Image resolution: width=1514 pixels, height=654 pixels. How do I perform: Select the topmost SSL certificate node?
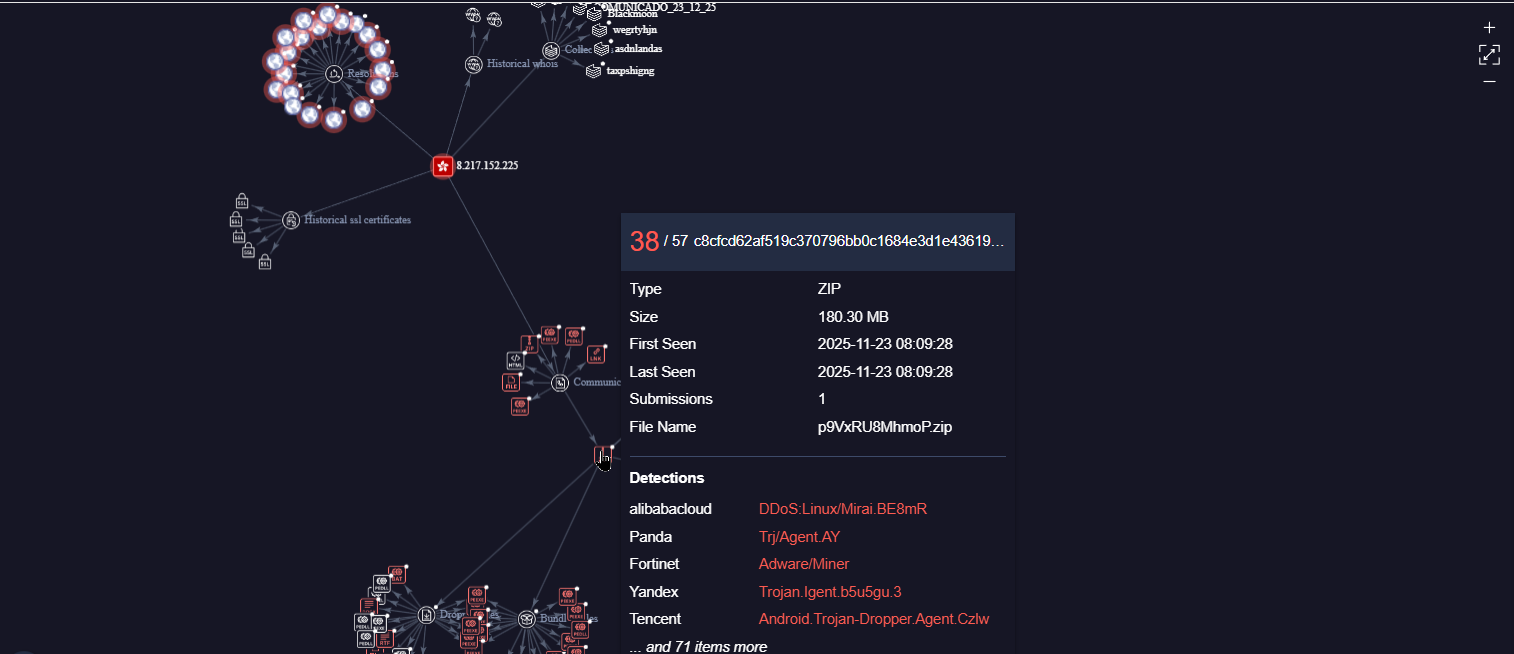pos(242,201)
